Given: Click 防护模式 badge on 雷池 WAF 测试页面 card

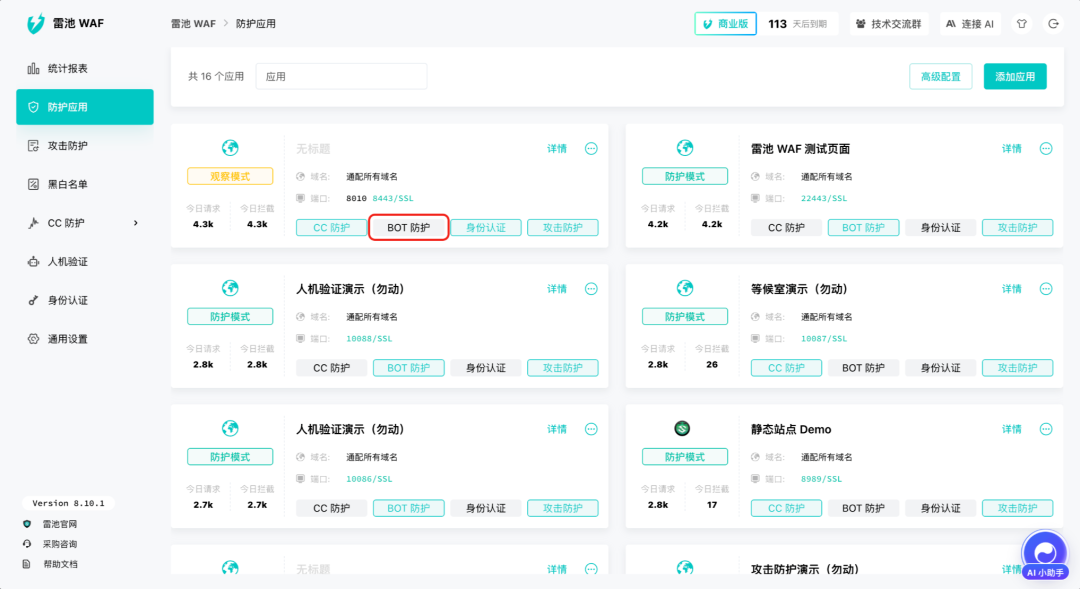Looking at the screenshot, I should (684, 176).
